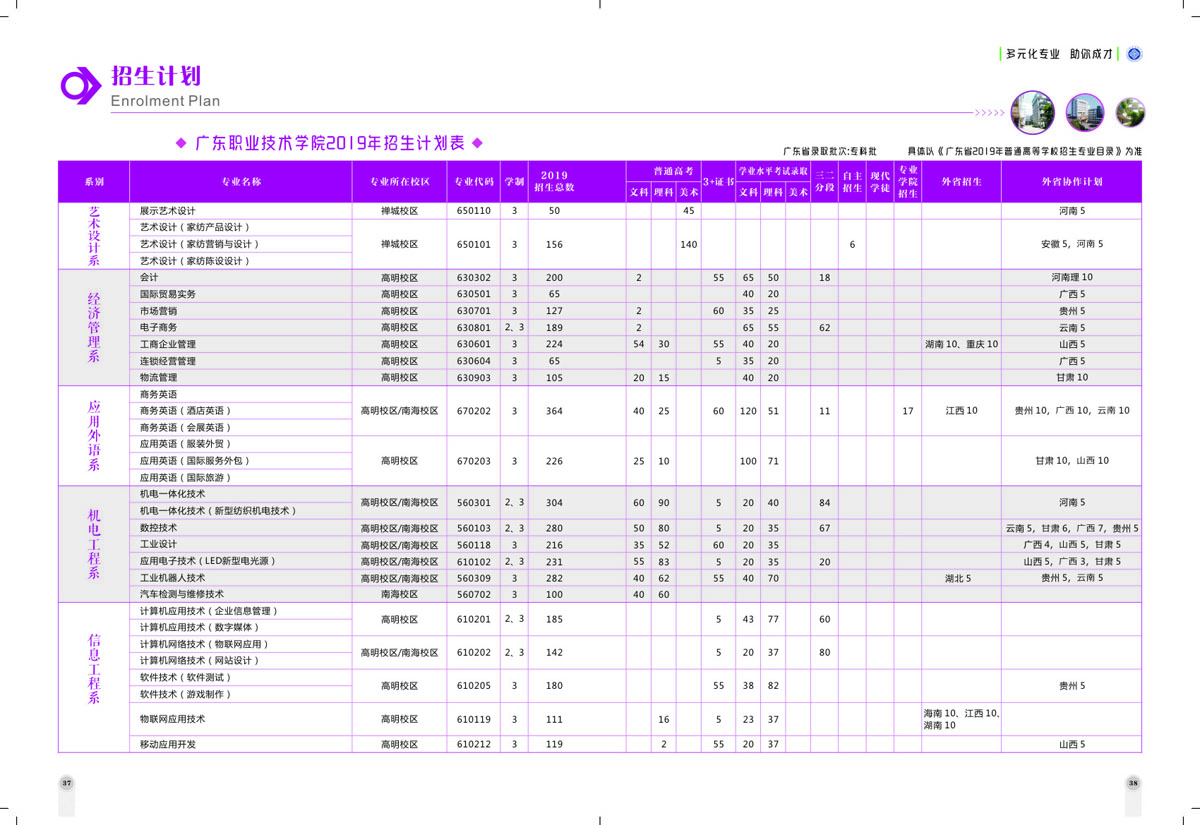
Task: Click the cell 海南10、江西10、湖南10
Action: (961, 719)
